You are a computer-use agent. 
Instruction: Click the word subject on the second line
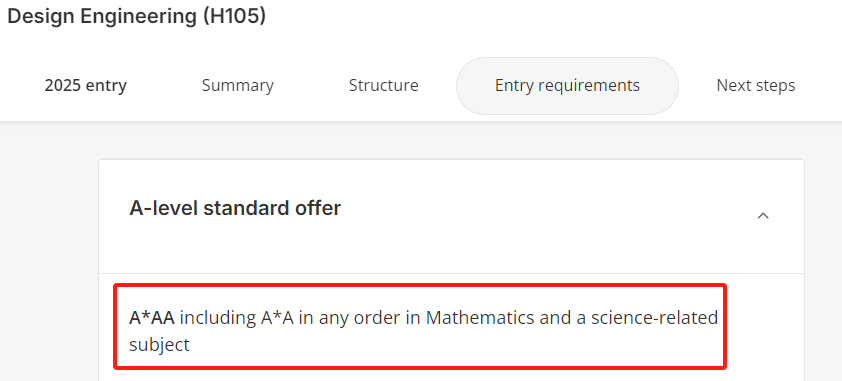tap(159, 345)
